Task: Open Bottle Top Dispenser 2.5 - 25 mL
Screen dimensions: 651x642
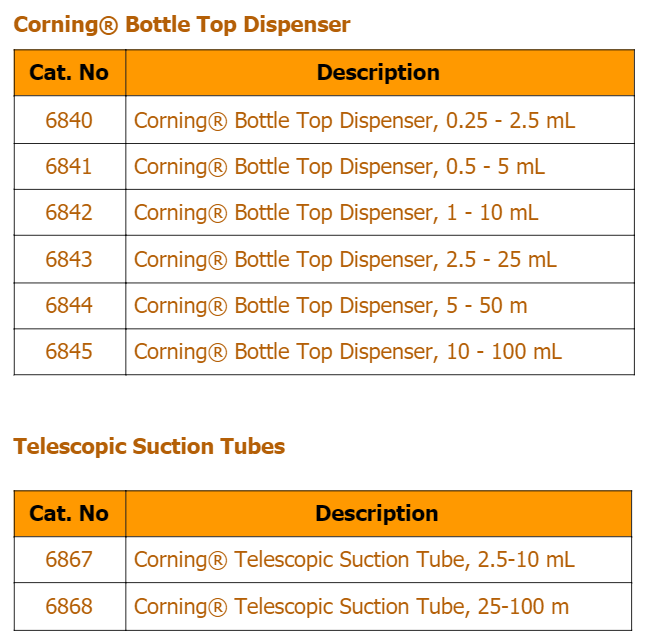Action: point(345,260)
